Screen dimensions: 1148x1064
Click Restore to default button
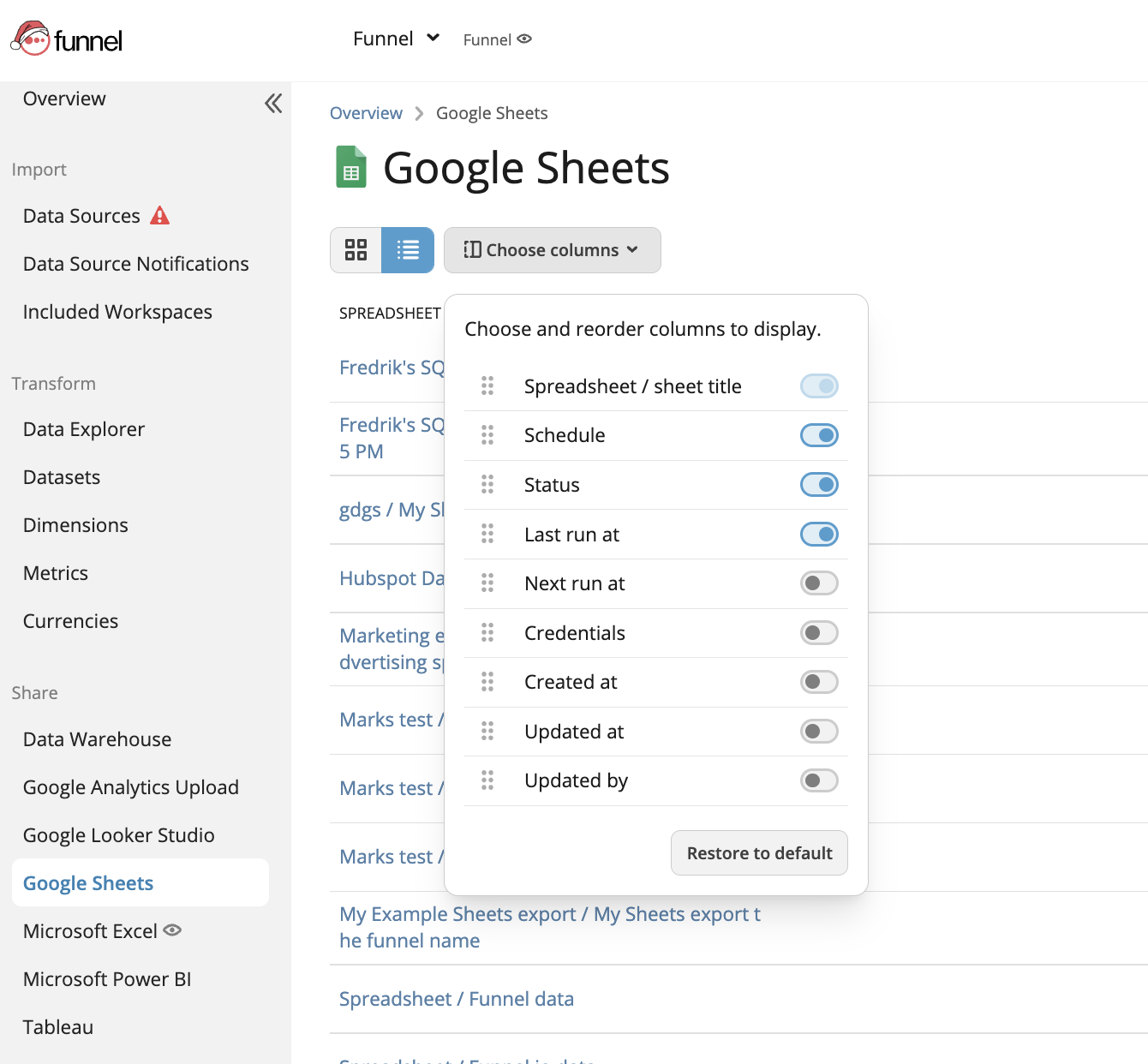[759, 853]
